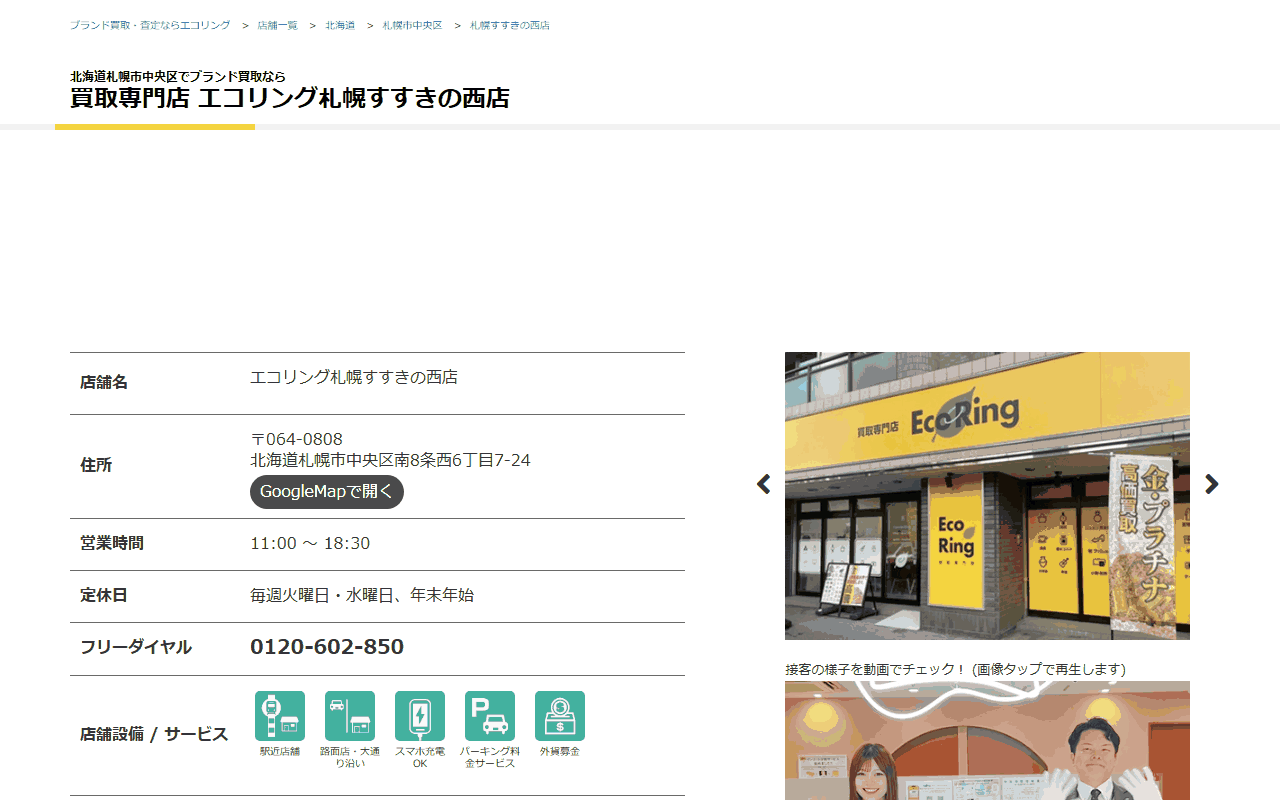Click the EcoRing storefront photo
The width and height of the screenshot is (1280, 800).
[987, 496]
